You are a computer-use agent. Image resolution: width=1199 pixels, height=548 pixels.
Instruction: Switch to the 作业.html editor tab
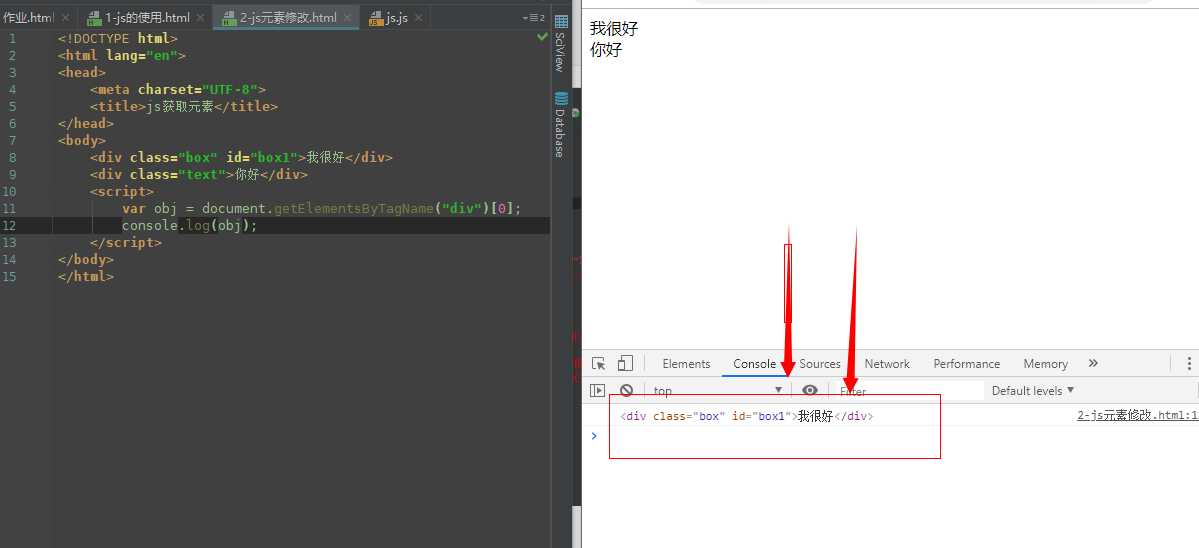pos(28,18)
